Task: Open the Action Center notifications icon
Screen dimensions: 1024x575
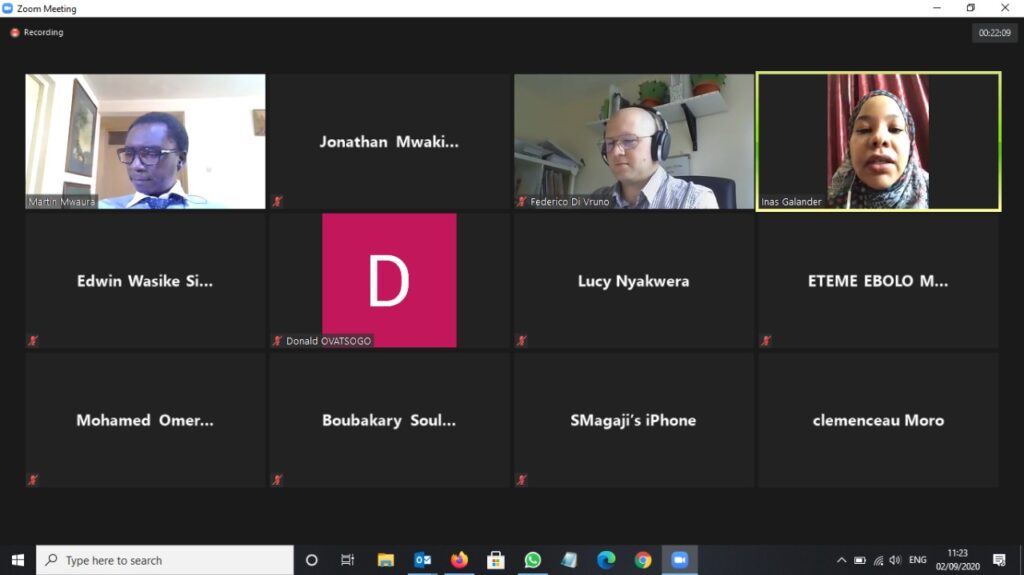Action: point(999,560)
